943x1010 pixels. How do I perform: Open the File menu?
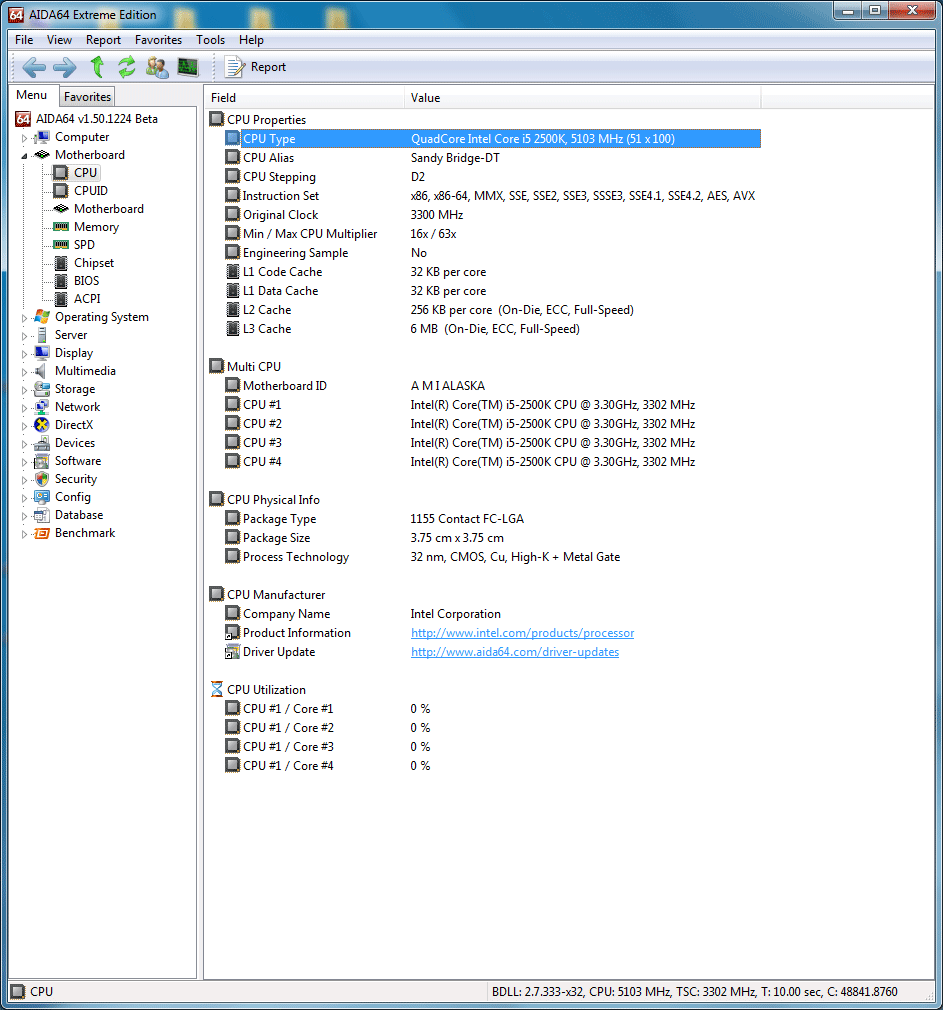(24, 40)
